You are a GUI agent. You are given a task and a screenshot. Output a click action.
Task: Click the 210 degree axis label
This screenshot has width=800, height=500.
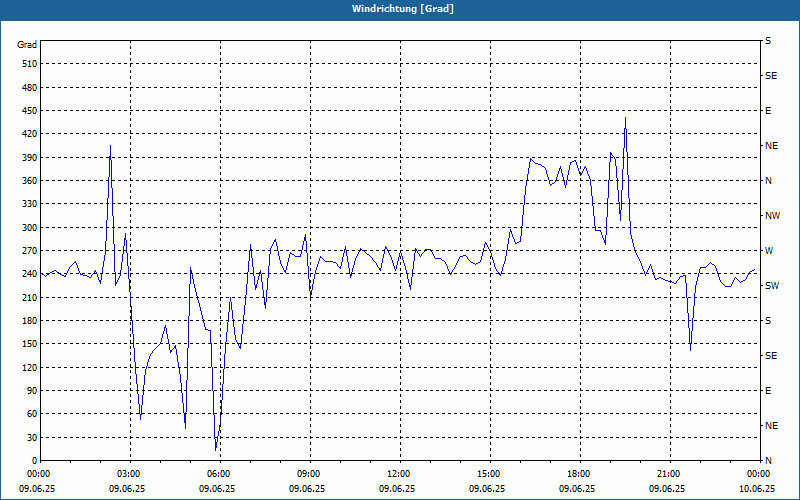pos(30,297)
